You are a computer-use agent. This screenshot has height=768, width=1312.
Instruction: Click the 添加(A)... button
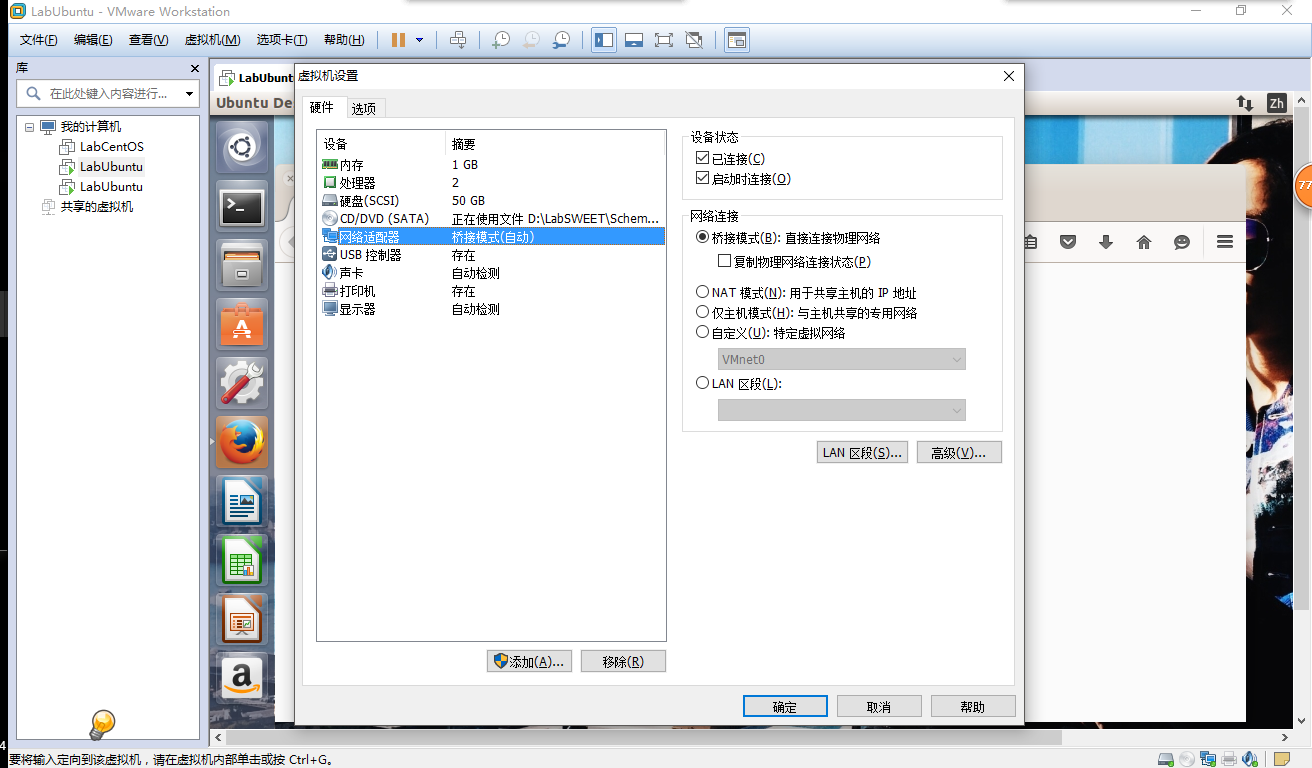(x=529, y=662)
